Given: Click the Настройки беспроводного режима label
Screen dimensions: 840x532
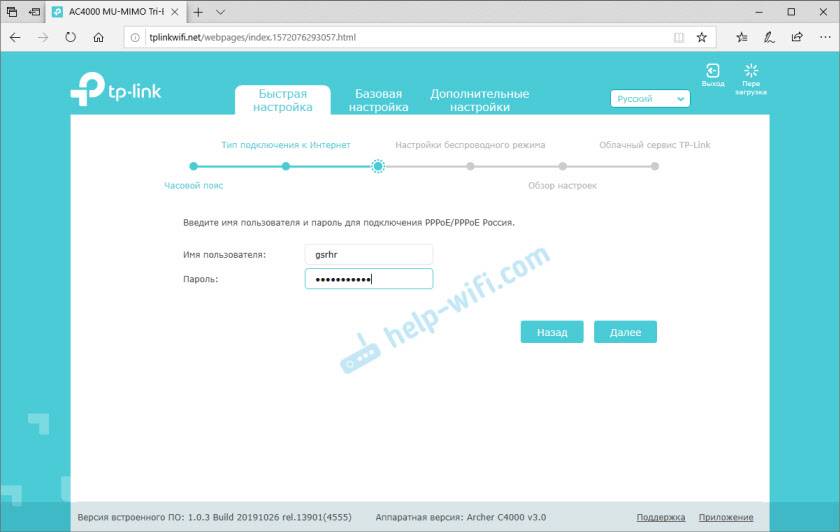Looking at the screenshot, I should [470, 145].
